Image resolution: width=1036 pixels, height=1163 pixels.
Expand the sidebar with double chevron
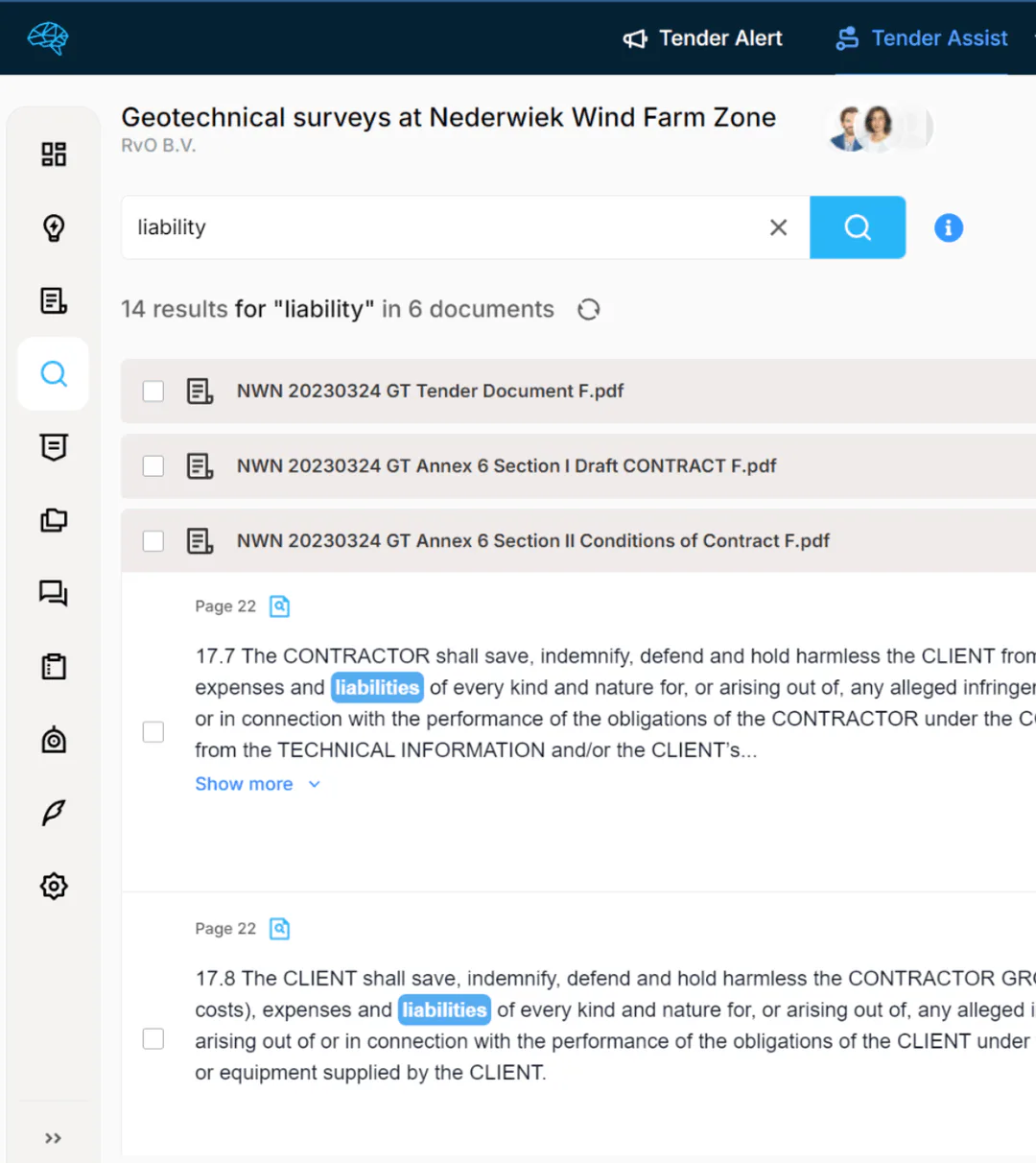coord(54,1138)
